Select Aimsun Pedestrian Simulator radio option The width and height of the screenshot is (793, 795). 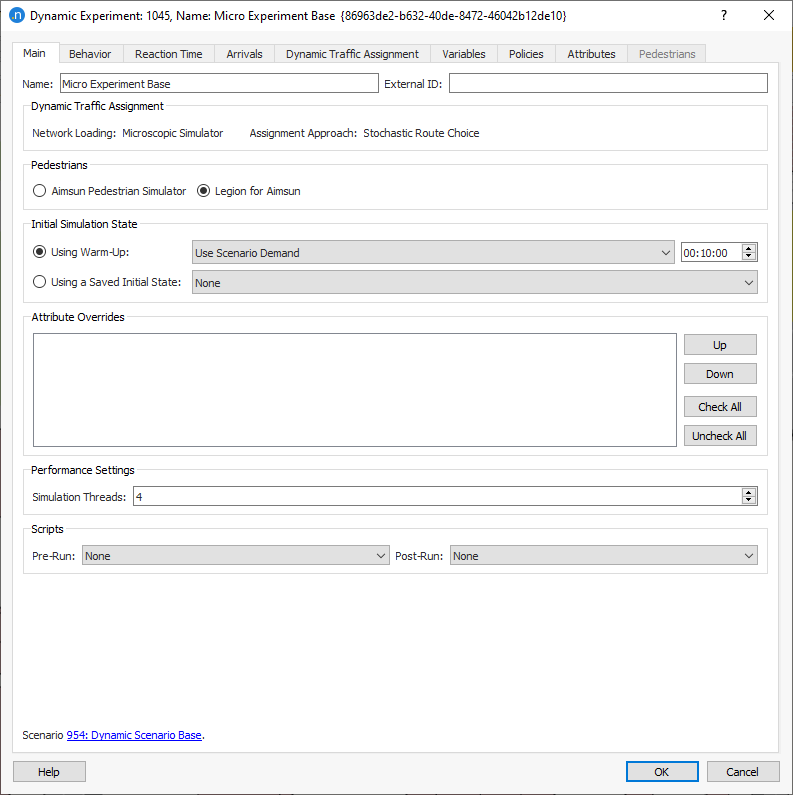pyautogui.click(x=40, y=191)
